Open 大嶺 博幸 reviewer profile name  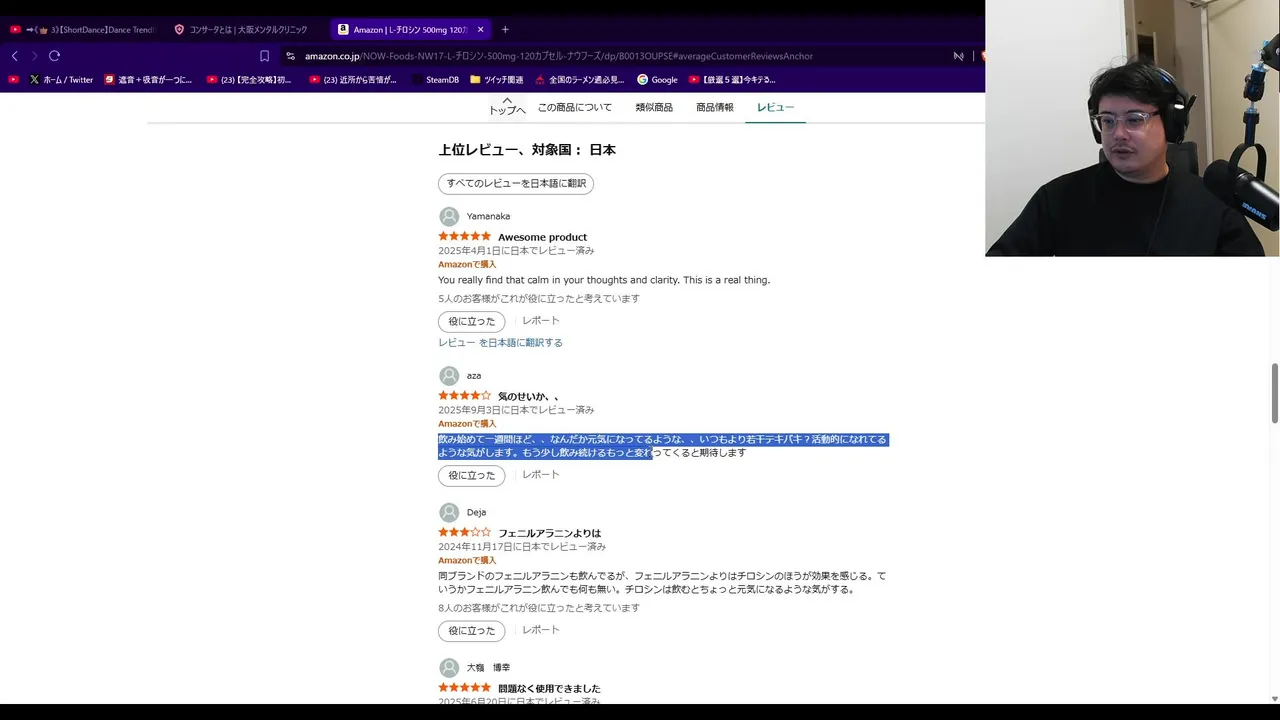click(488, 668)
